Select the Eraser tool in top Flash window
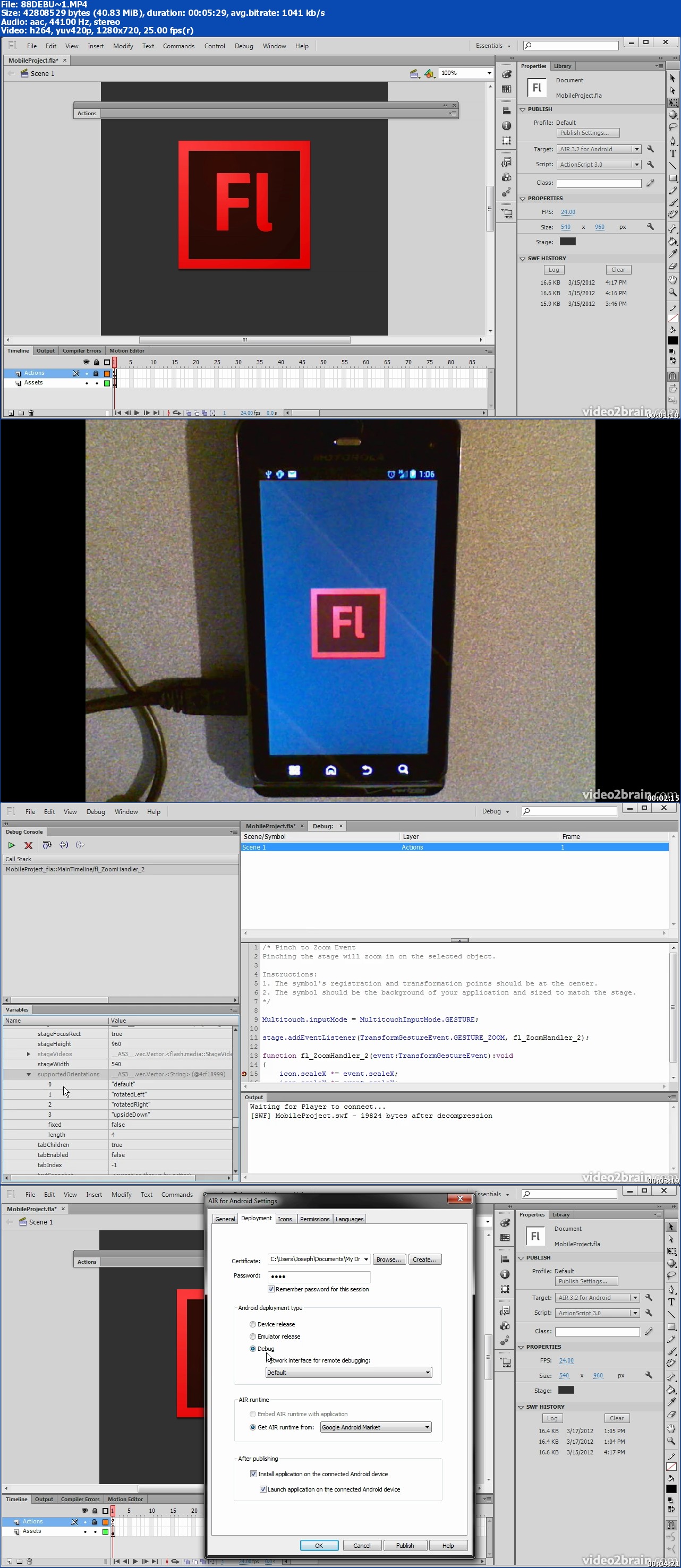 click(x=673, y=265)
